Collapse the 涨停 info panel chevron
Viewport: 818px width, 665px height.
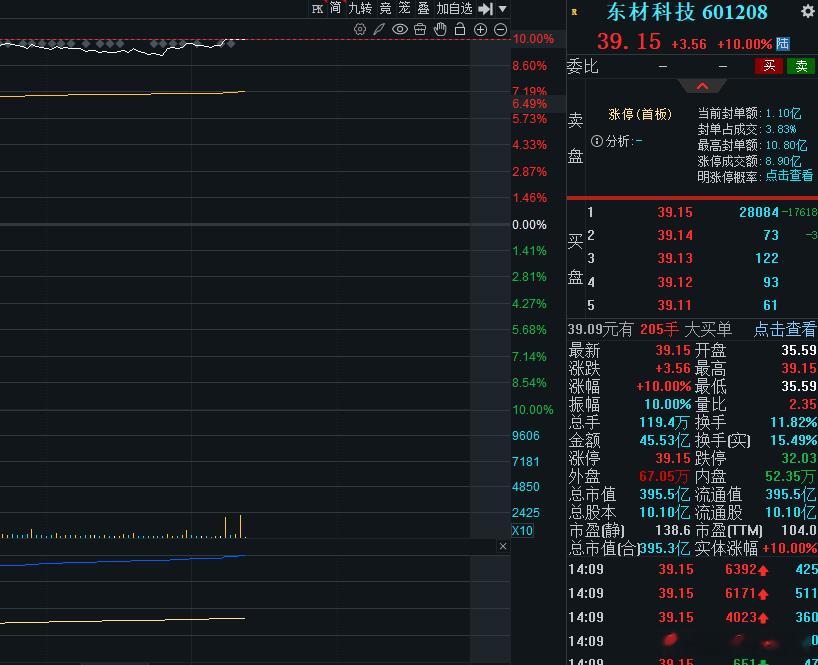[700, 85]
